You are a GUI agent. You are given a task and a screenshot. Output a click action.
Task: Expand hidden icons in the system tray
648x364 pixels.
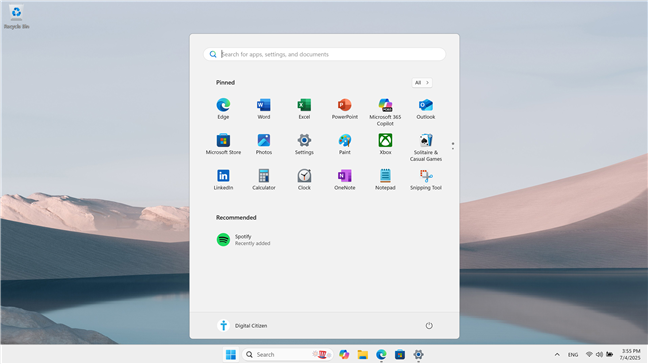(x=557, y=354)
